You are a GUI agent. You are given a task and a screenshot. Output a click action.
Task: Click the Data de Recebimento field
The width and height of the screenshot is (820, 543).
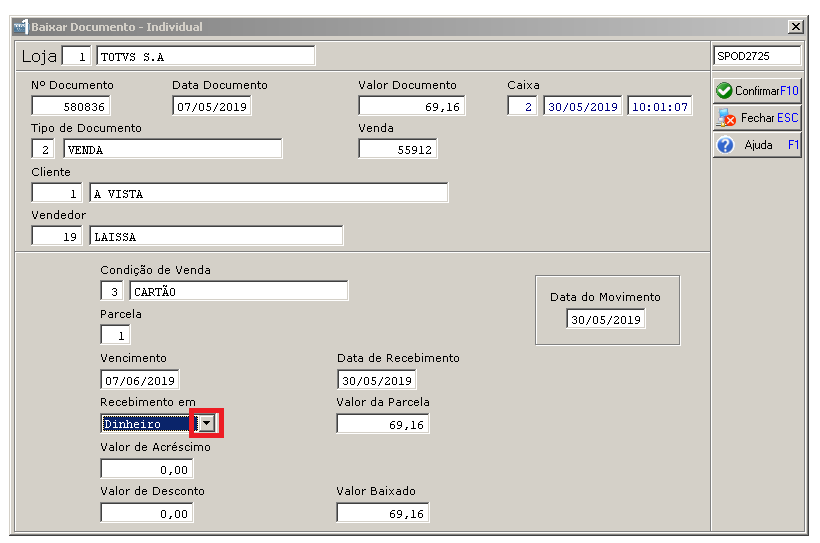click(377, 380)
